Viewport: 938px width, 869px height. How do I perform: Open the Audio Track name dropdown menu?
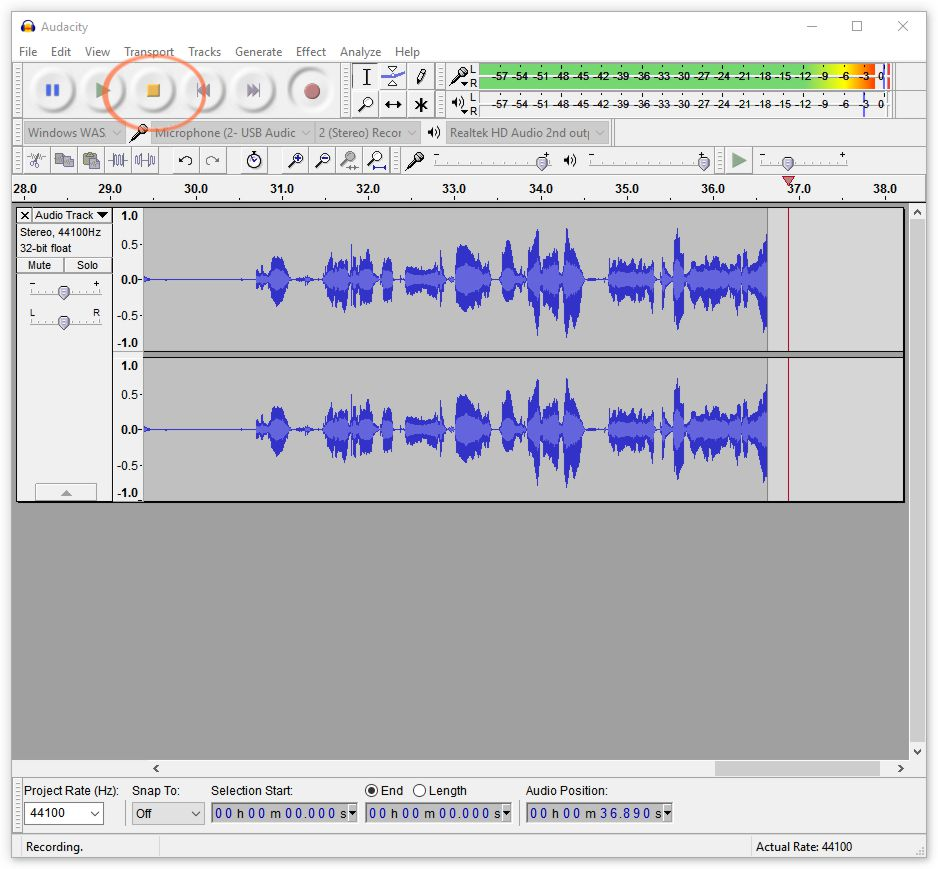(x=72, y=215)
